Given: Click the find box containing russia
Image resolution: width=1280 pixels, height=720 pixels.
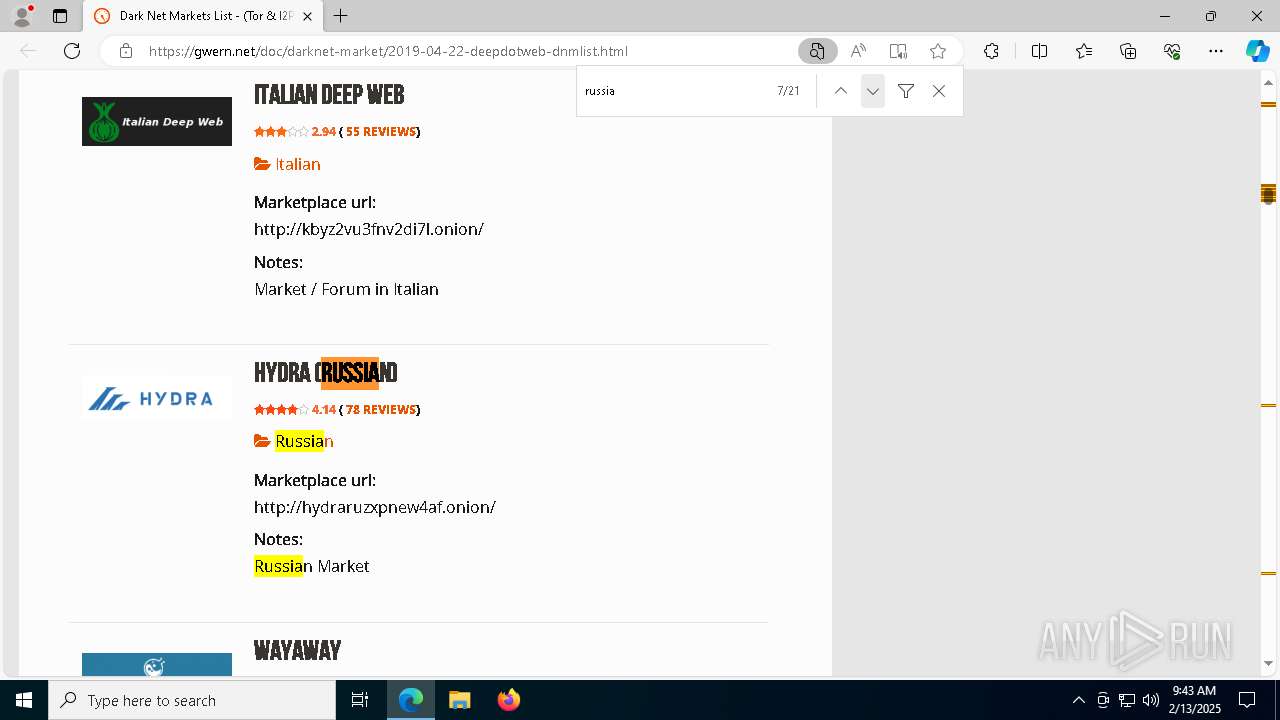Looking at the screenshot, I should [x=675, y=91].
